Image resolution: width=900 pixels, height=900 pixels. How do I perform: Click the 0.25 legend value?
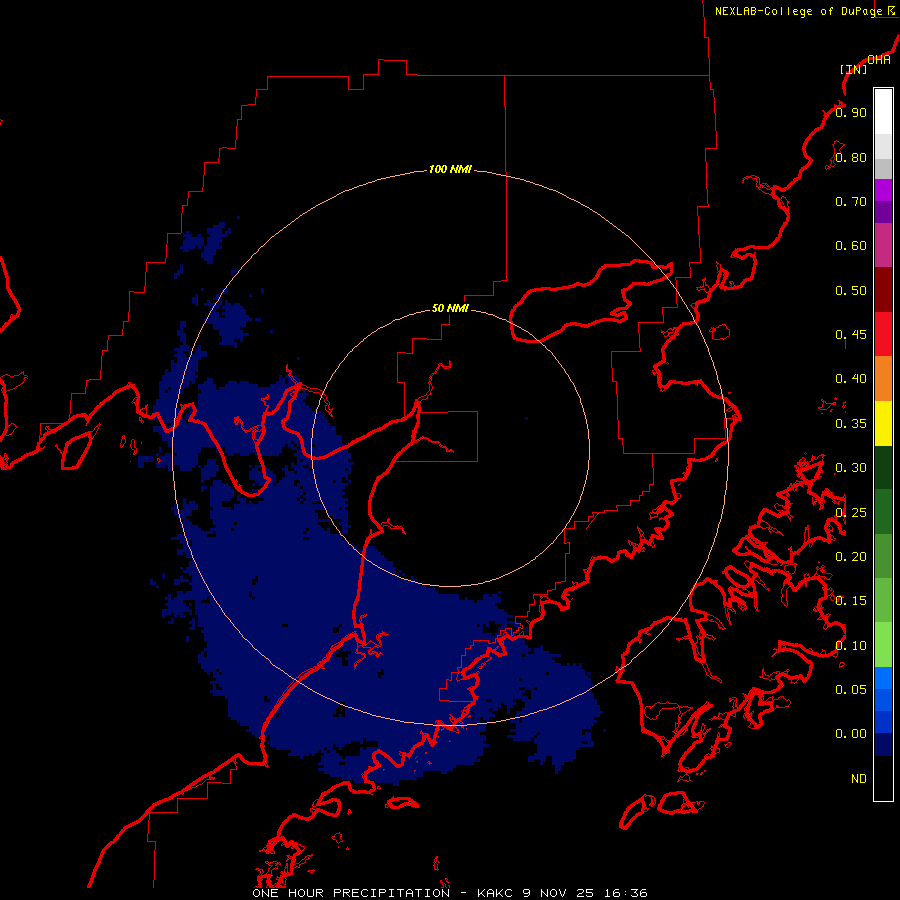tap(851, 513)
